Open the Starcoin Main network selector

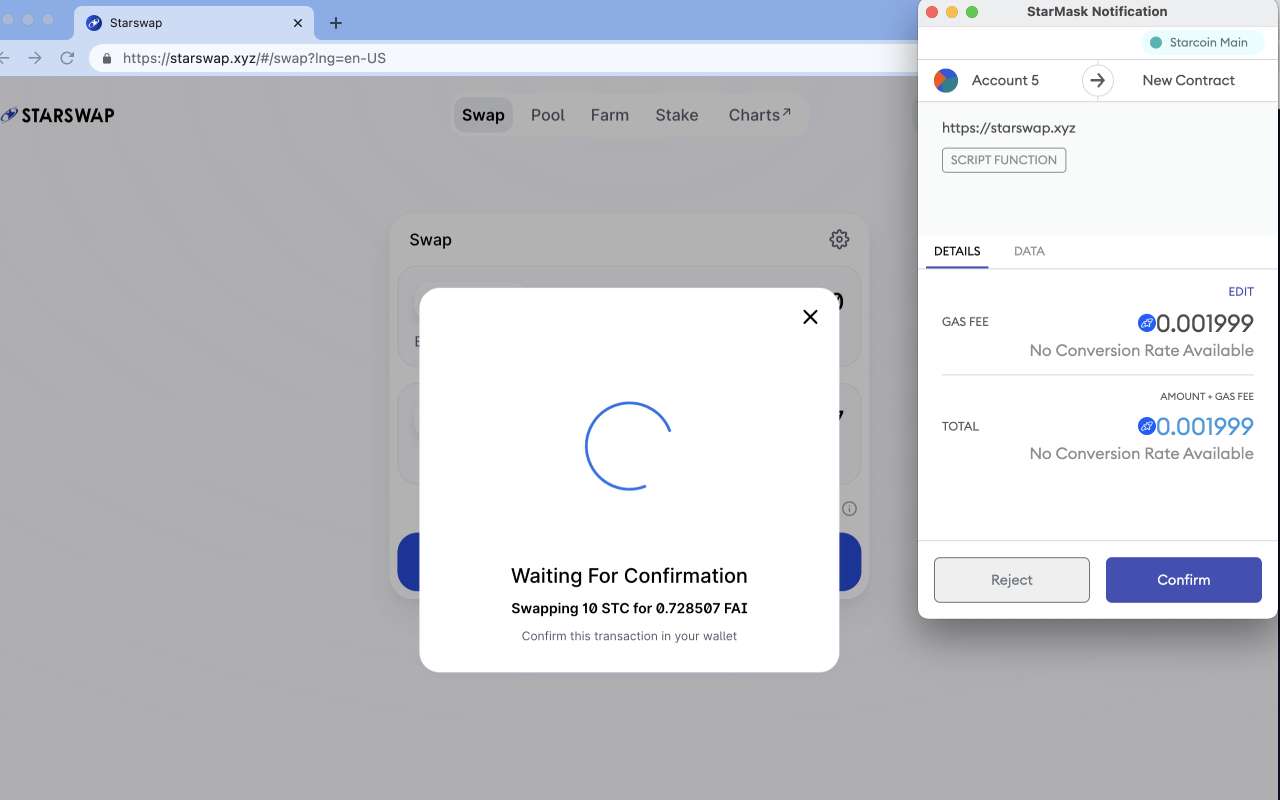1202,42
